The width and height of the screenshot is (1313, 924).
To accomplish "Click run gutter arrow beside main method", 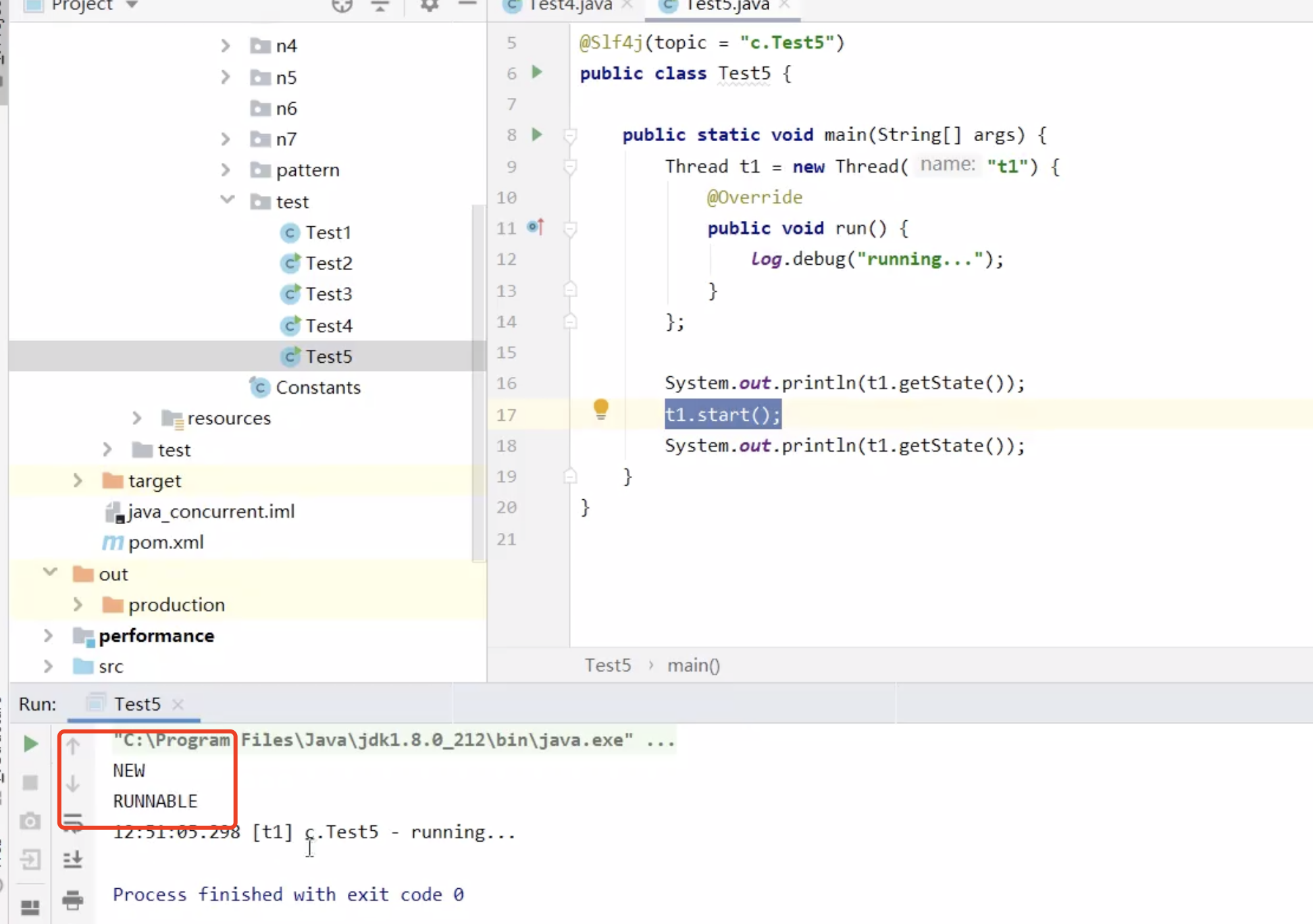I will (537, 134).
